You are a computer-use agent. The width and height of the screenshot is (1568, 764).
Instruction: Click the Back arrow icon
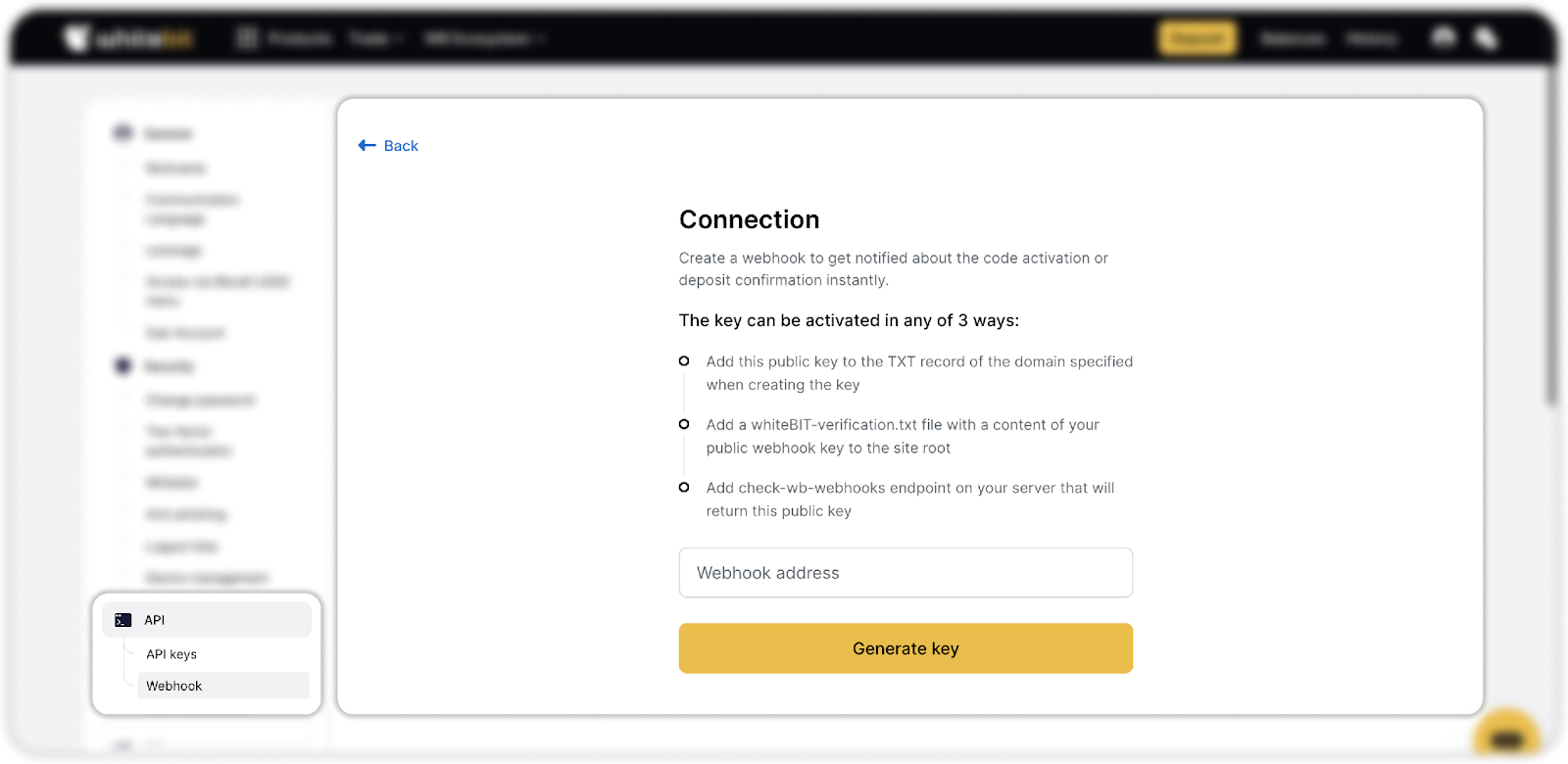tap(367, 146)
